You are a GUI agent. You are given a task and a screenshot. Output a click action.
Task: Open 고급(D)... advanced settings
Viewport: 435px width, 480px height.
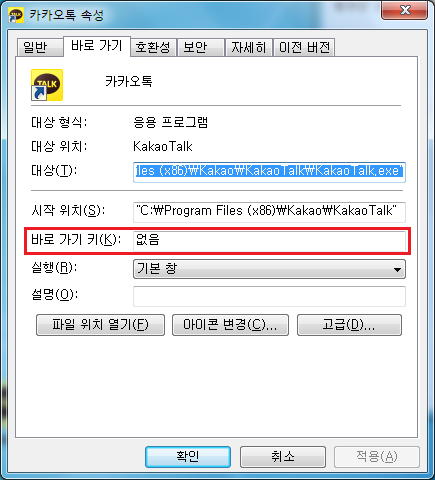(x=349, y=325)
